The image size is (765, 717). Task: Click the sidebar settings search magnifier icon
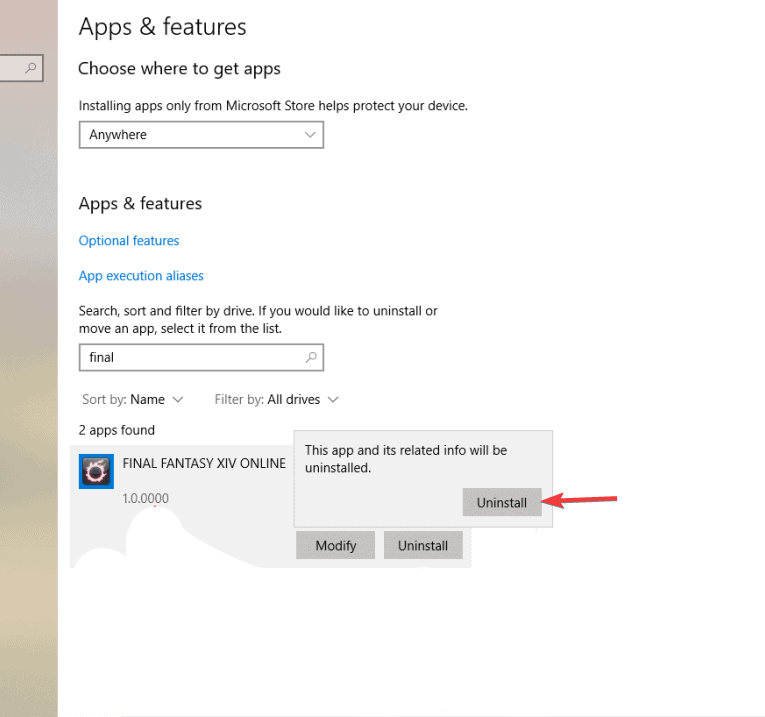pos(31,67)
